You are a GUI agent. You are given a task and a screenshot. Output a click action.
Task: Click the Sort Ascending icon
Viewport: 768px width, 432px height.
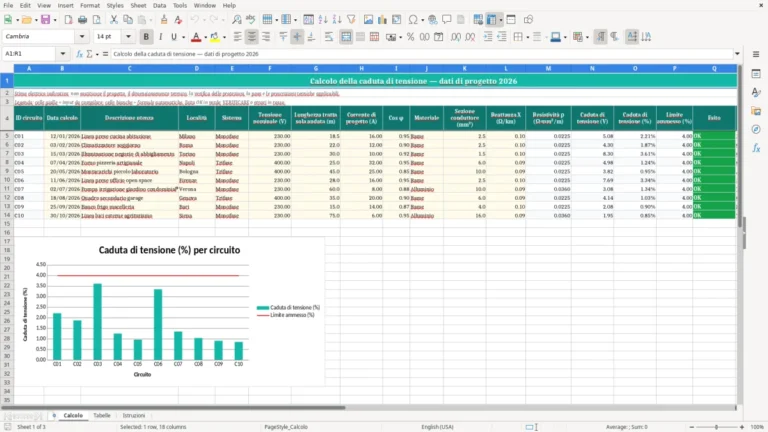(323, 20)
